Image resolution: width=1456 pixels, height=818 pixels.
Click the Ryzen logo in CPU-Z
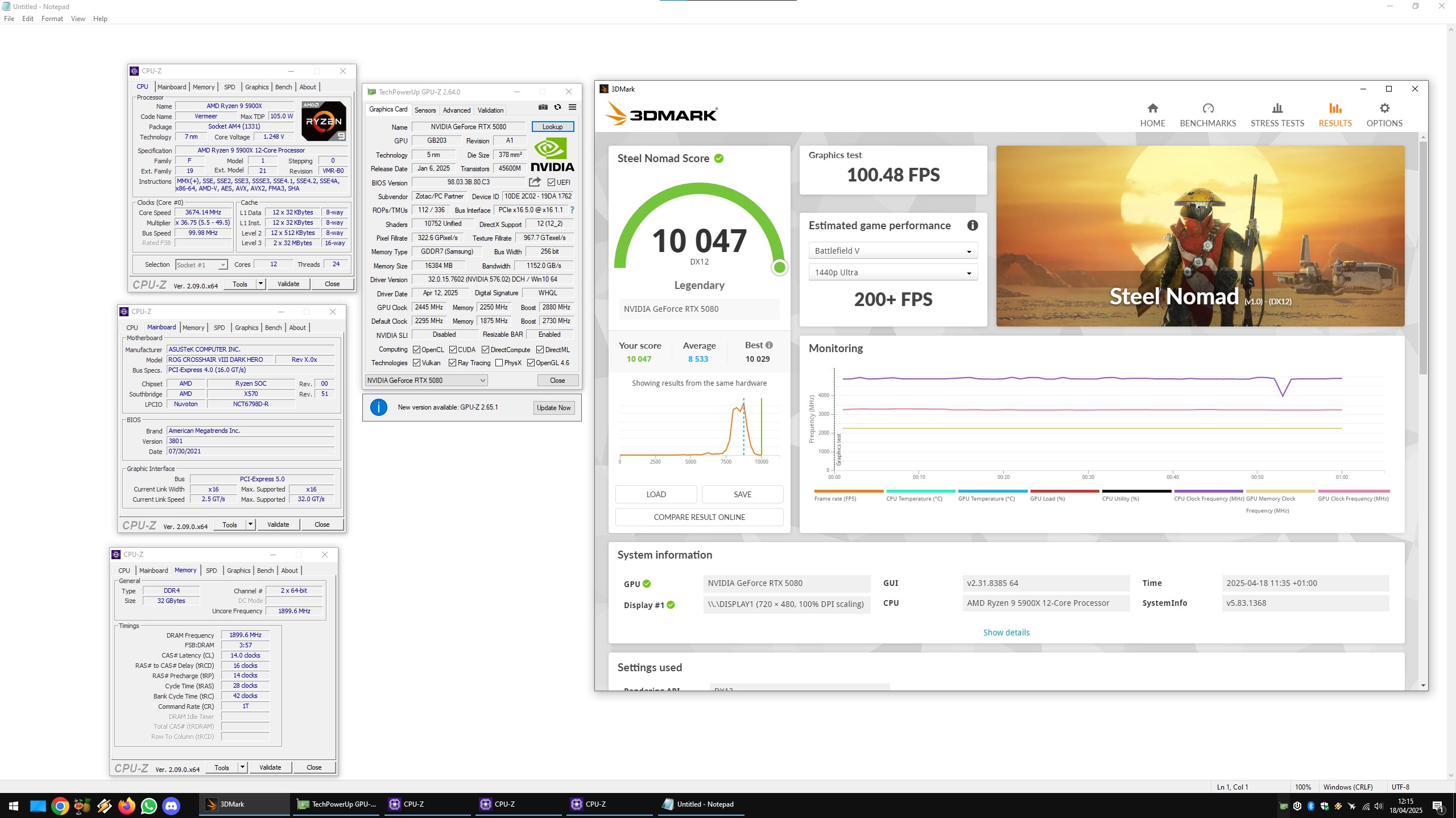(x=324, y=121)
